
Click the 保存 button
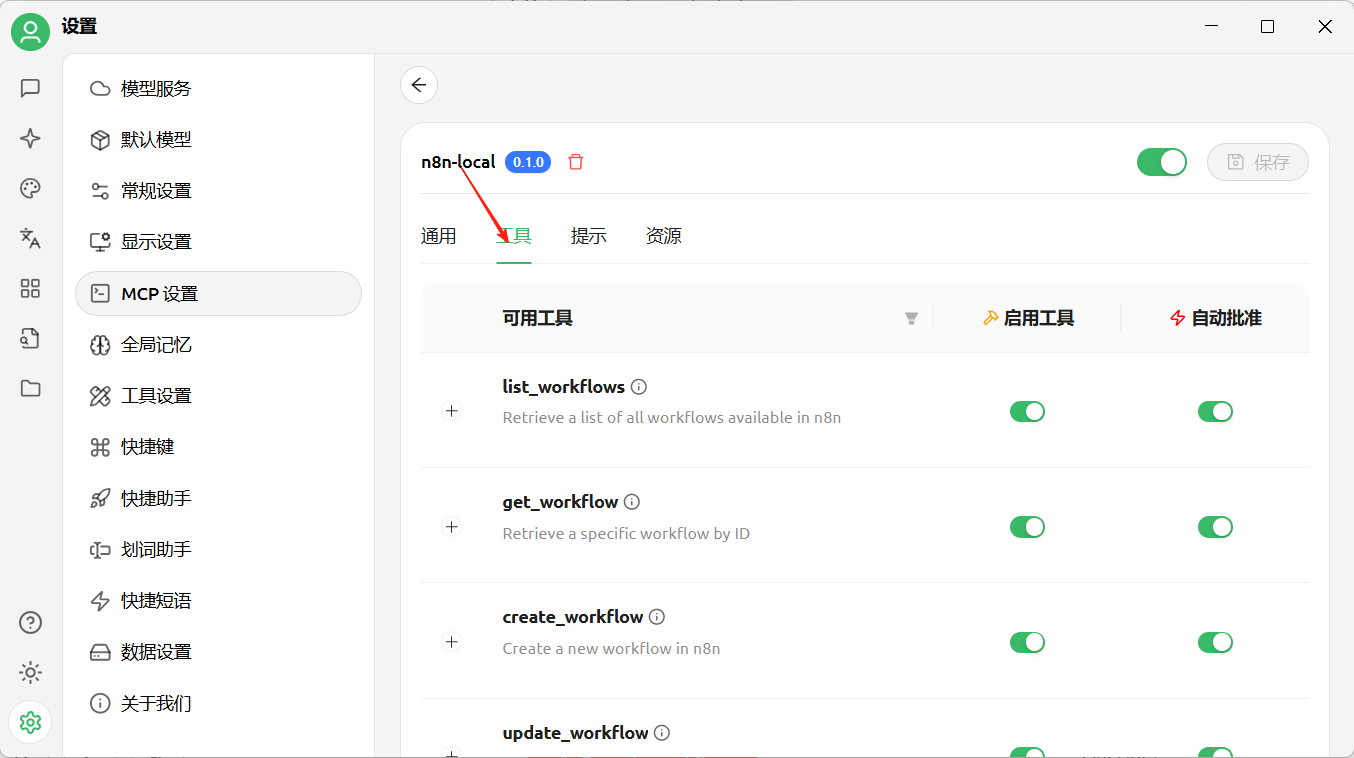coord(1258,162)
